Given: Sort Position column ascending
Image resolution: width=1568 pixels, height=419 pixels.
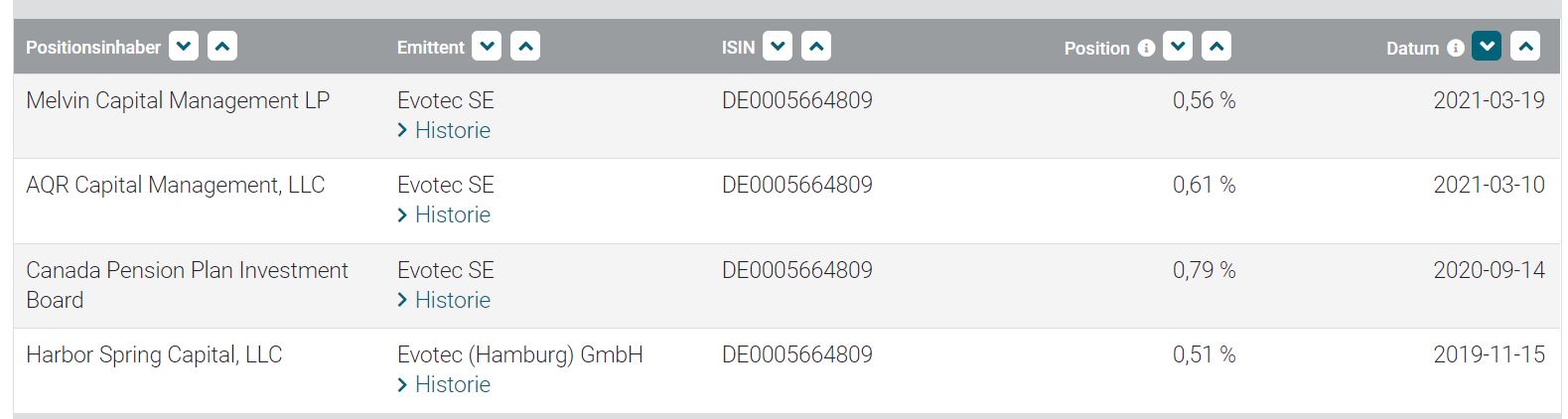Looking at the screenshot, I should pyautogui.click(x=1216, y=47).
